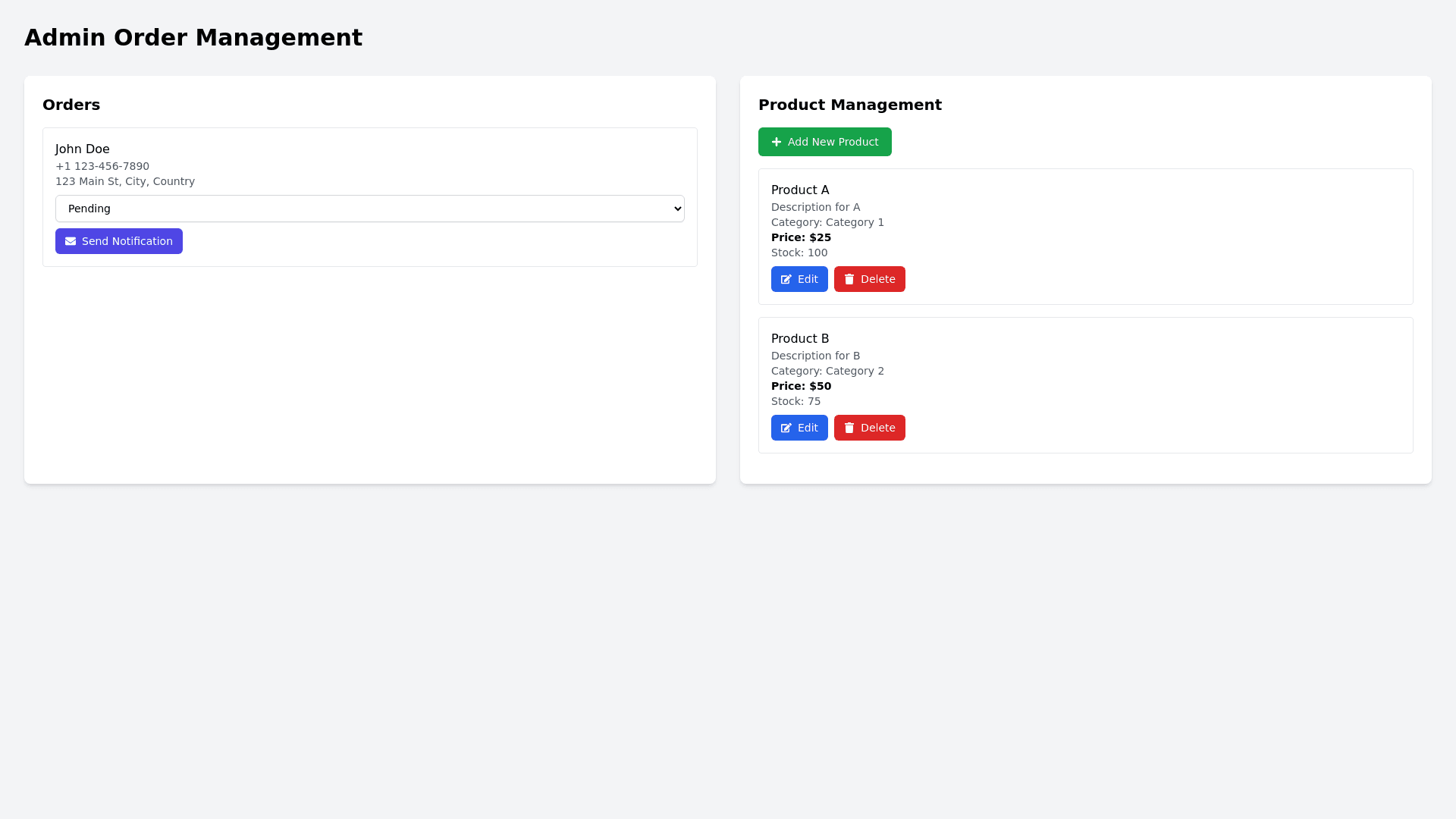This screenshot has height=819, width=1456.
Task: Edit Product B
Action: pyautogui.click(x=799, y=428)
